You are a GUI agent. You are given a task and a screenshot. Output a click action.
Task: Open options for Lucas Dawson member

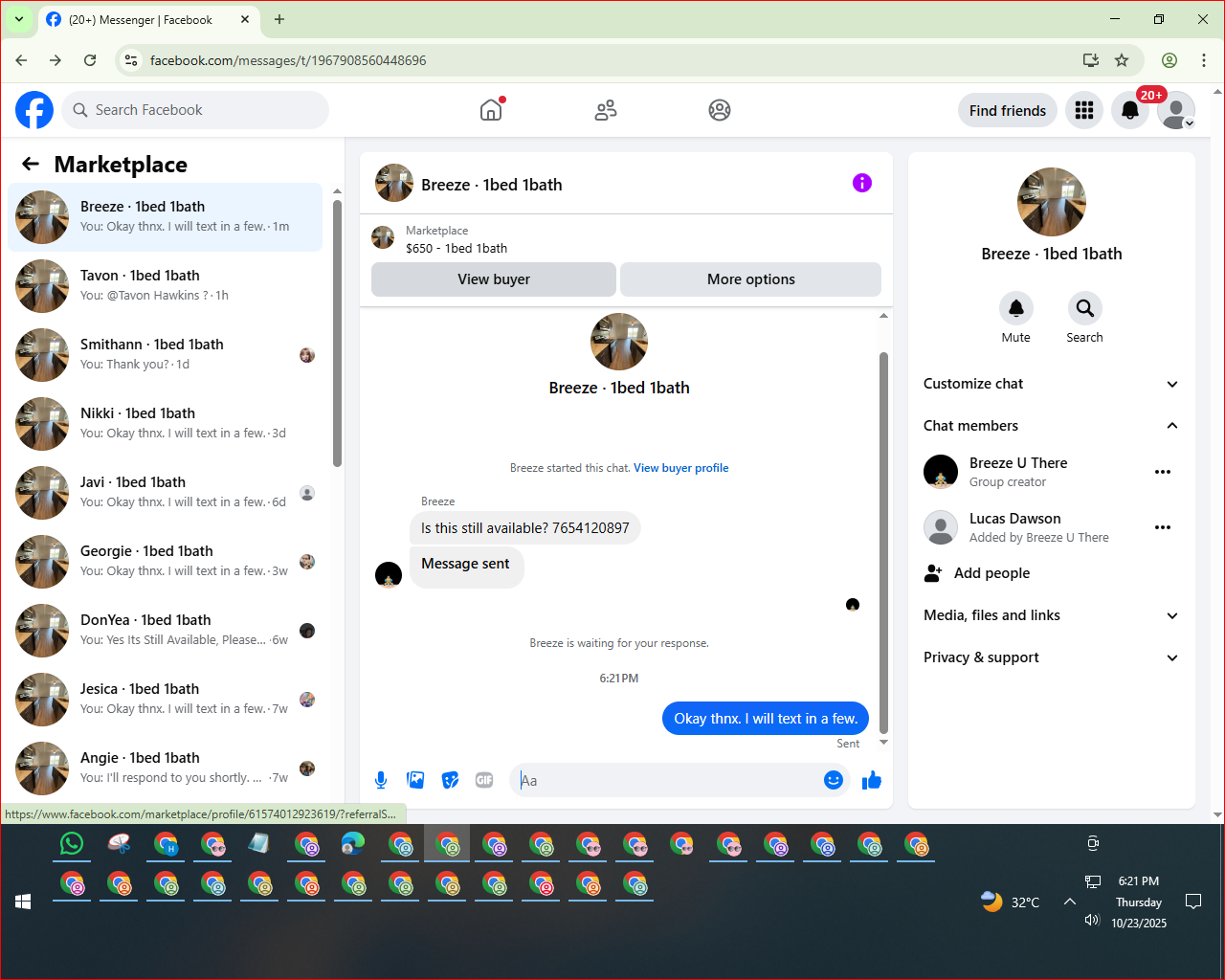click(x=1163, y=527)
